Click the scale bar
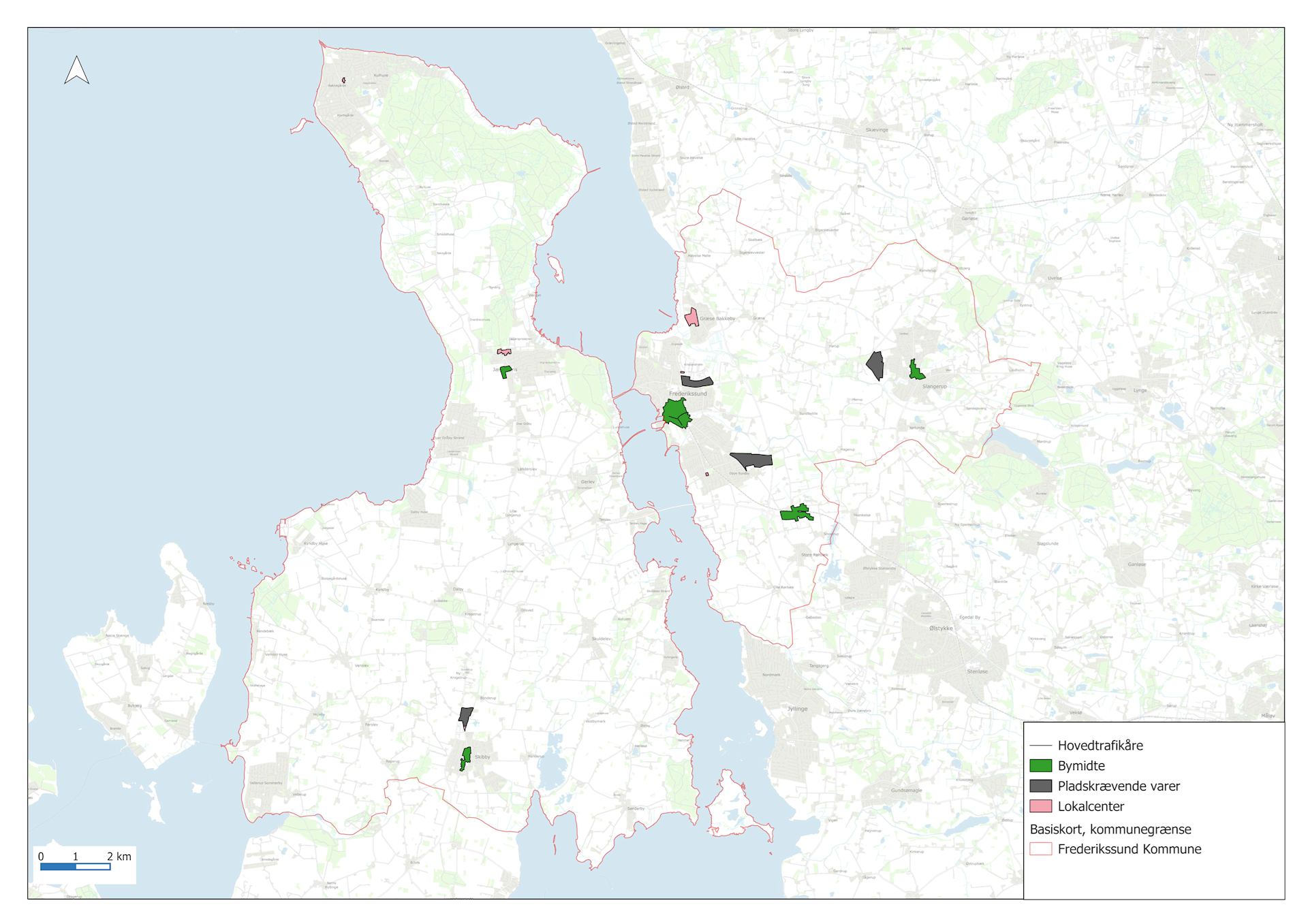The image size is (1308, 924). (75, 867)
